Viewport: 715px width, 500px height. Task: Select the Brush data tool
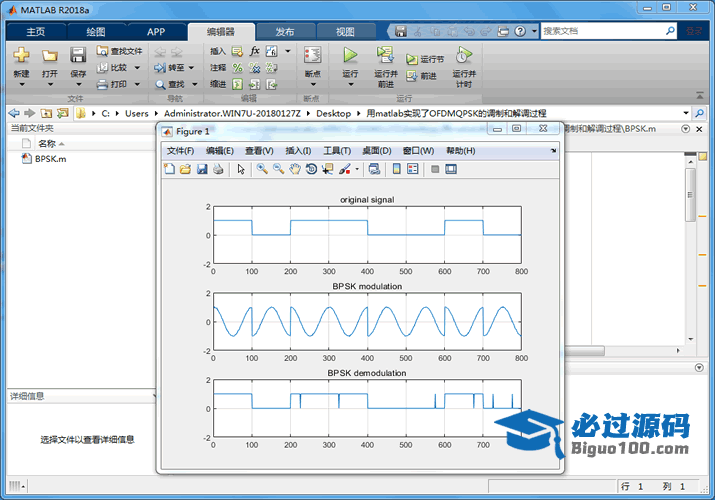345,169
